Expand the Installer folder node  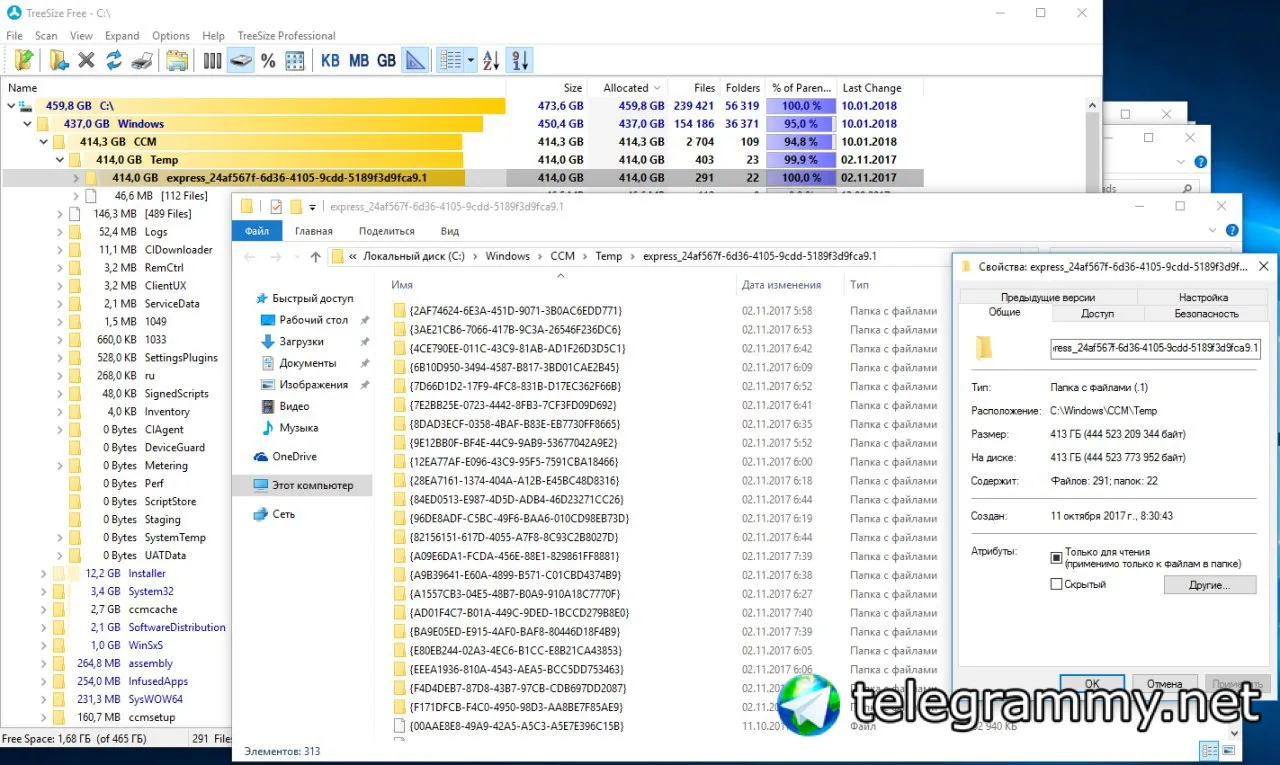pyautogui.click(x=43, y=574)
